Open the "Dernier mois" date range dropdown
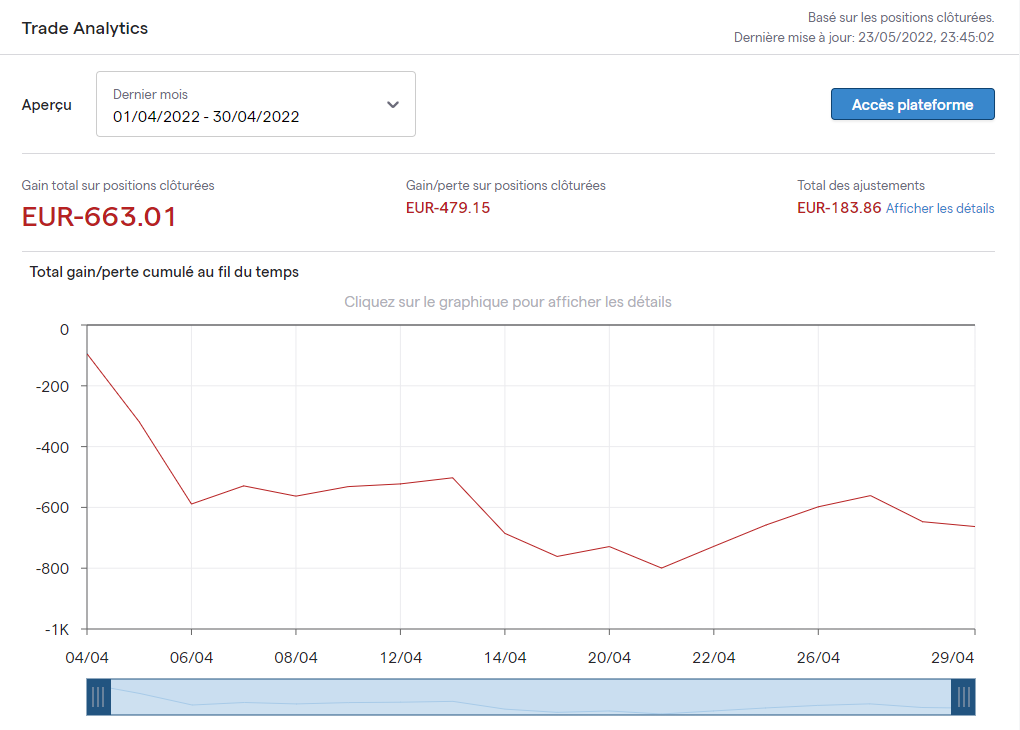This screenshot has height=730, width=1020. click(x=255, y=104)
